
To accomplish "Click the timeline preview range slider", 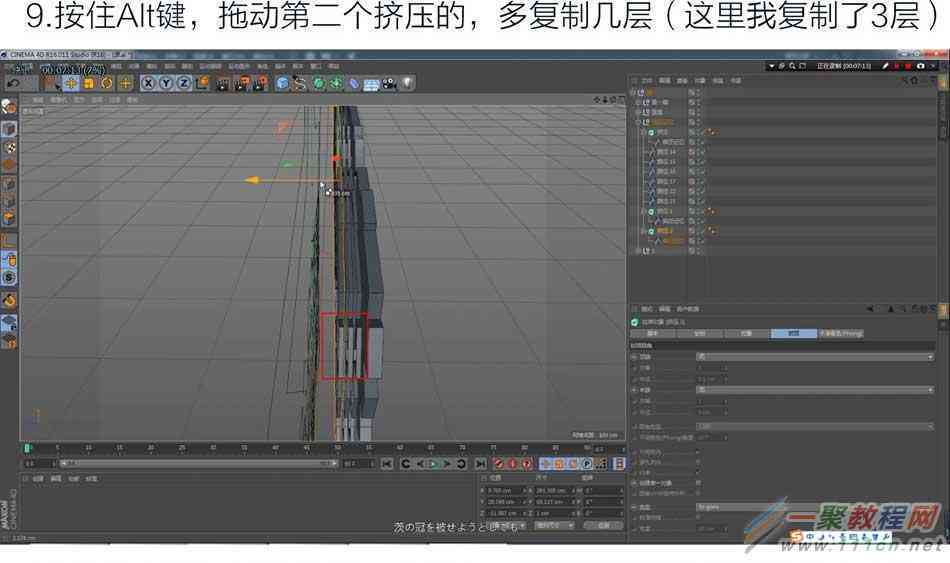I will 198,464.
